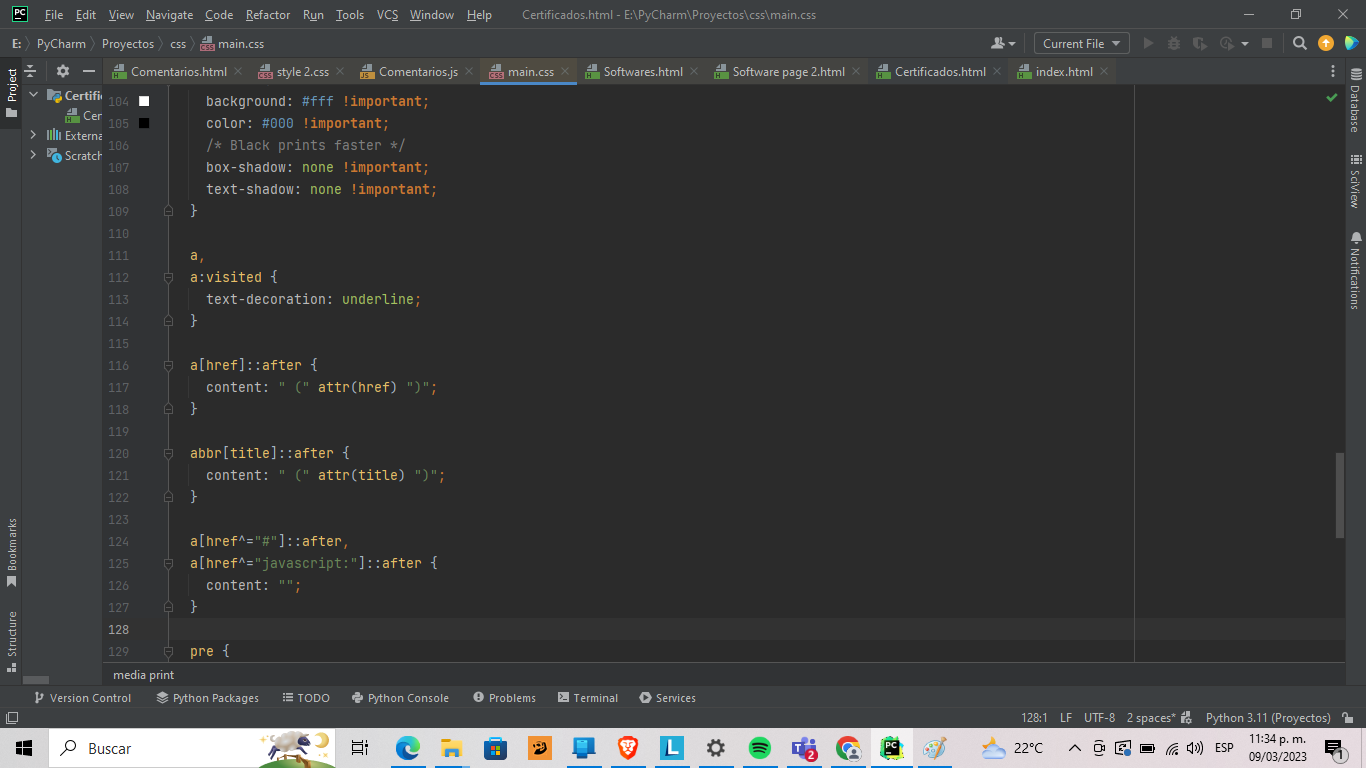Click the tool windows quick access icon in status bar
Screen dimensions: 1366x768
[12, 718]
